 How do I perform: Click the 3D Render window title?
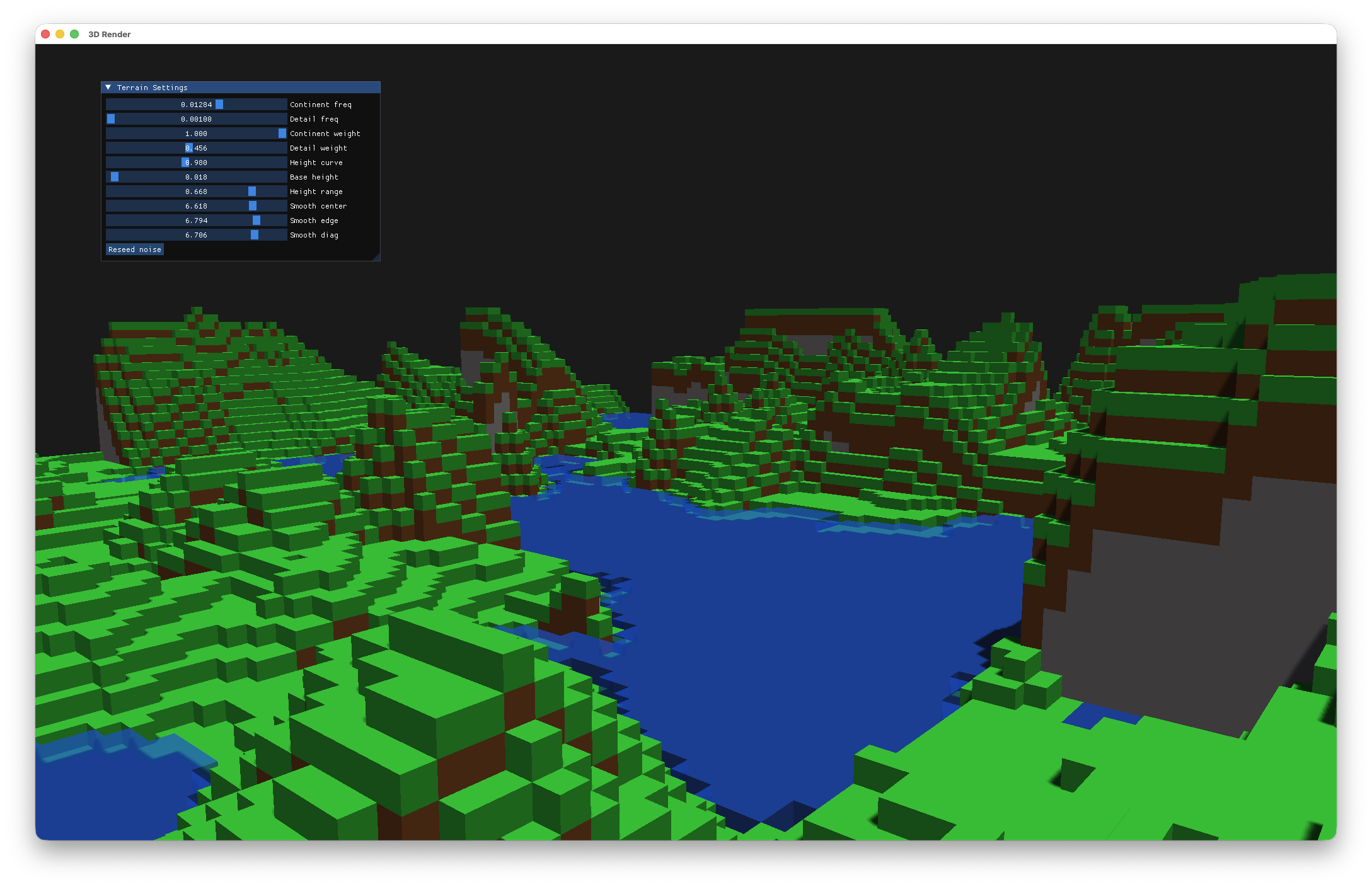(108, 34)
